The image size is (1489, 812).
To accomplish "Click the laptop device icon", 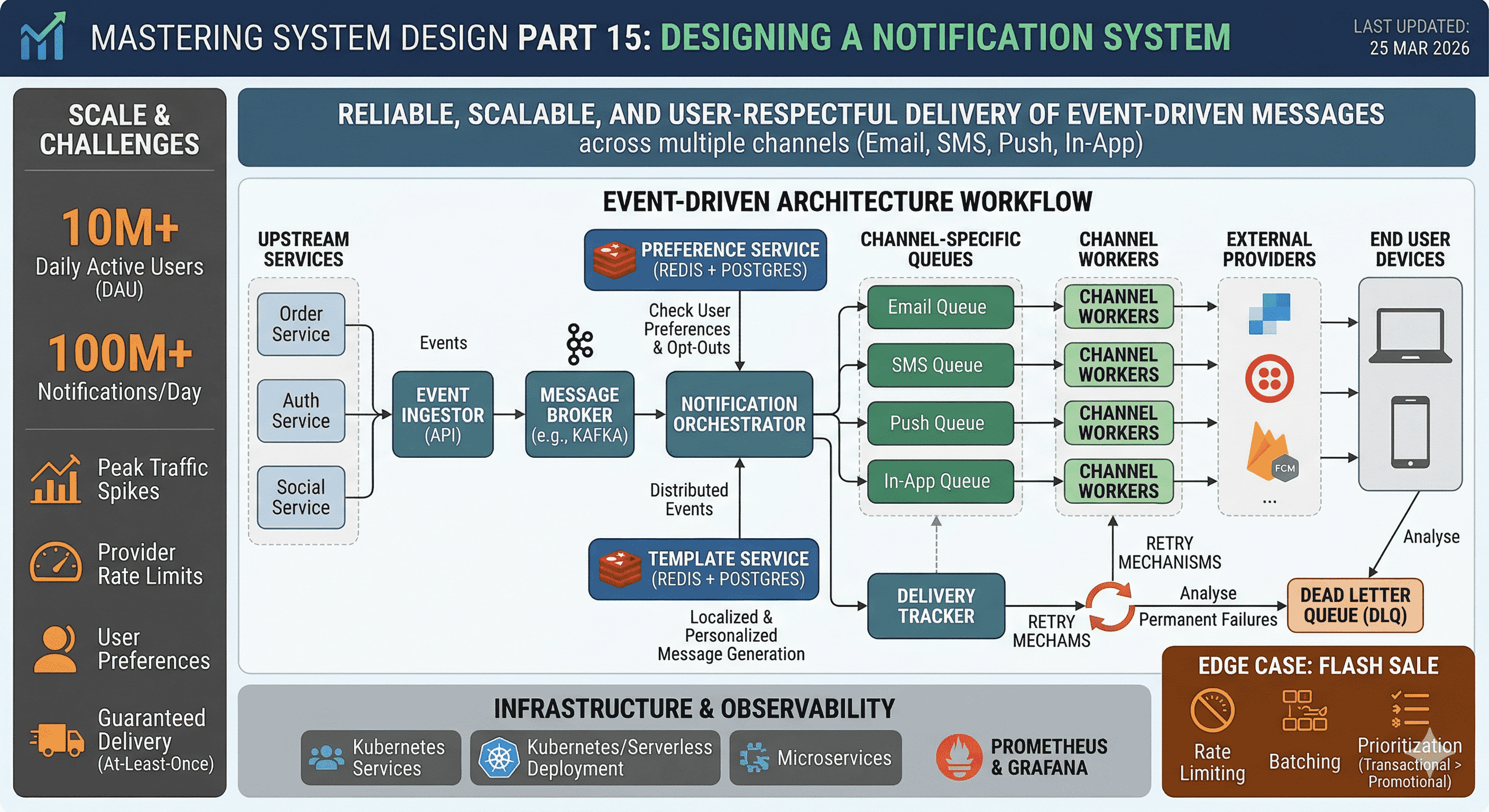I will [x=1410, y=336].
